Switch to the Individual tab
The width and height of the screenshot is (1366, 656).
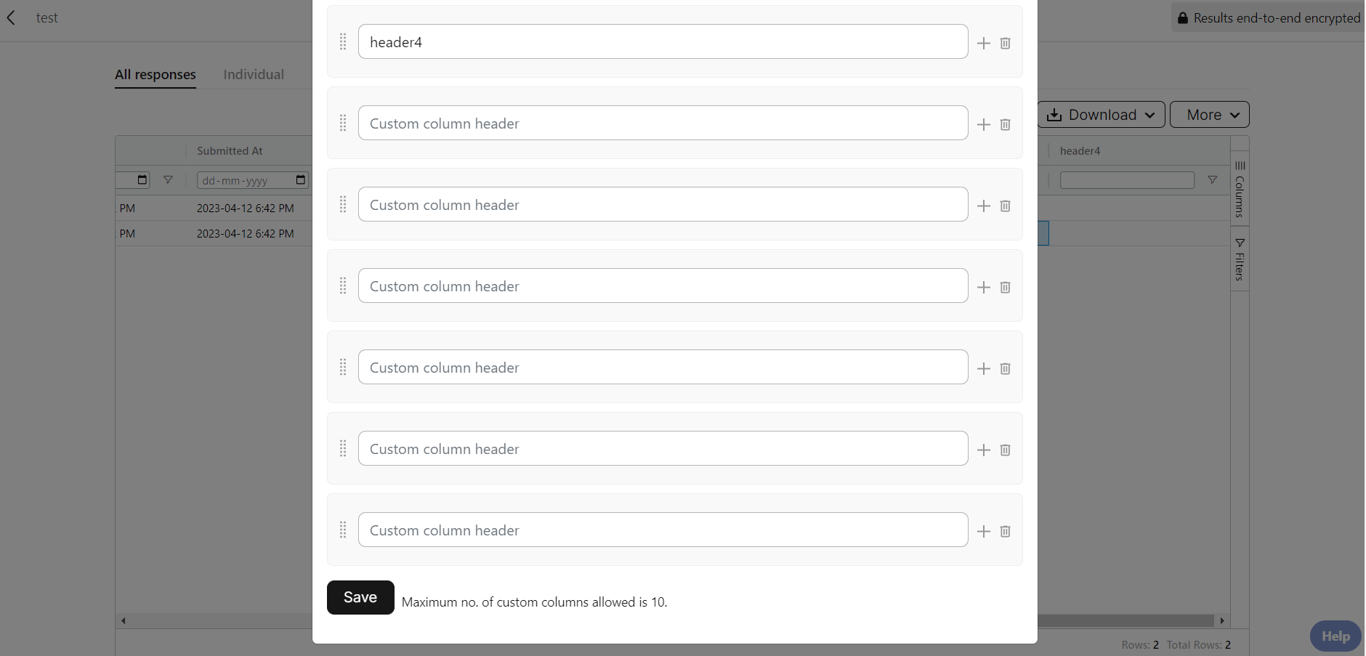(253, 74)
